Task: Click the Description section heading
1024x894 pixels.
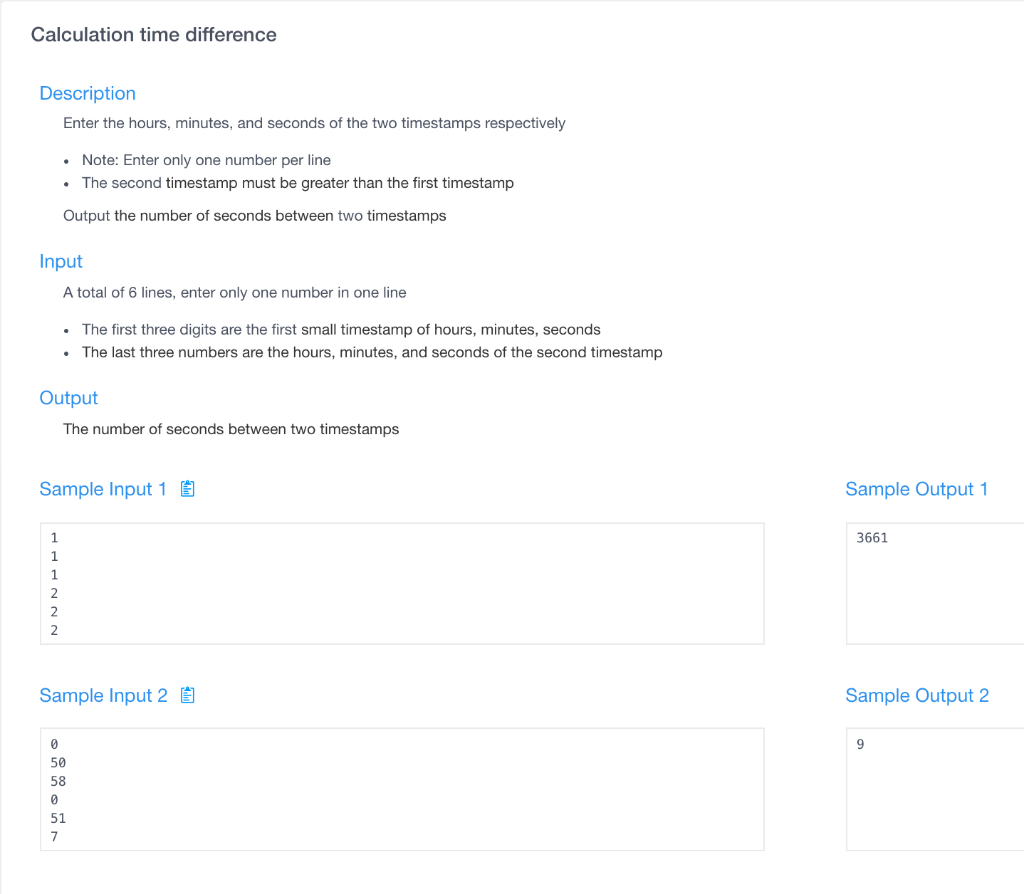Action: coord(88,93)
